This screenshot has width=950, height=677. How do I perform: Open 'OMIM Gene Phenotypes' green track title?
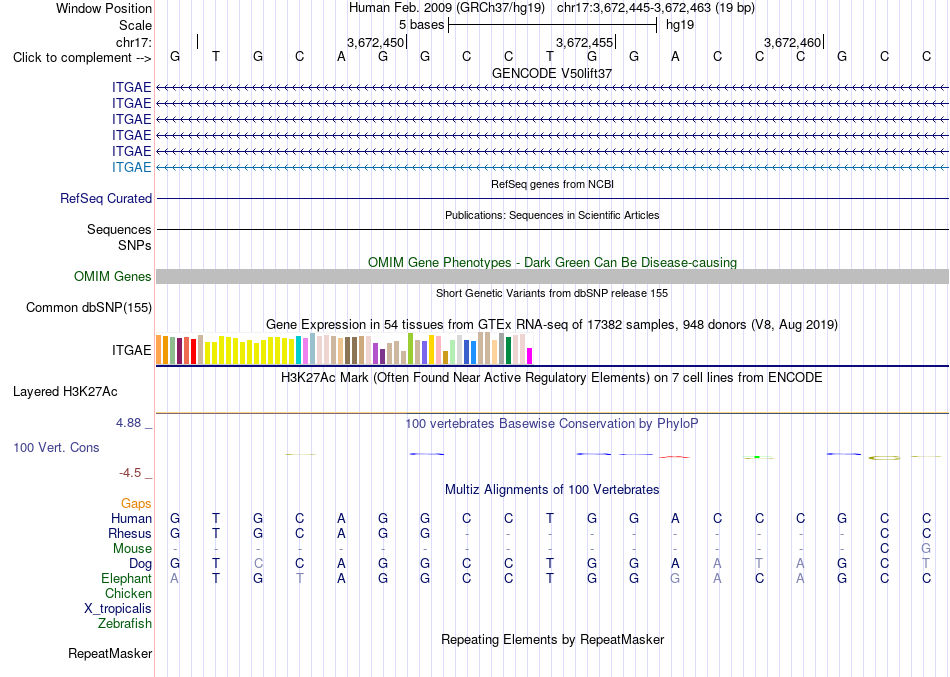pos(552,262)
